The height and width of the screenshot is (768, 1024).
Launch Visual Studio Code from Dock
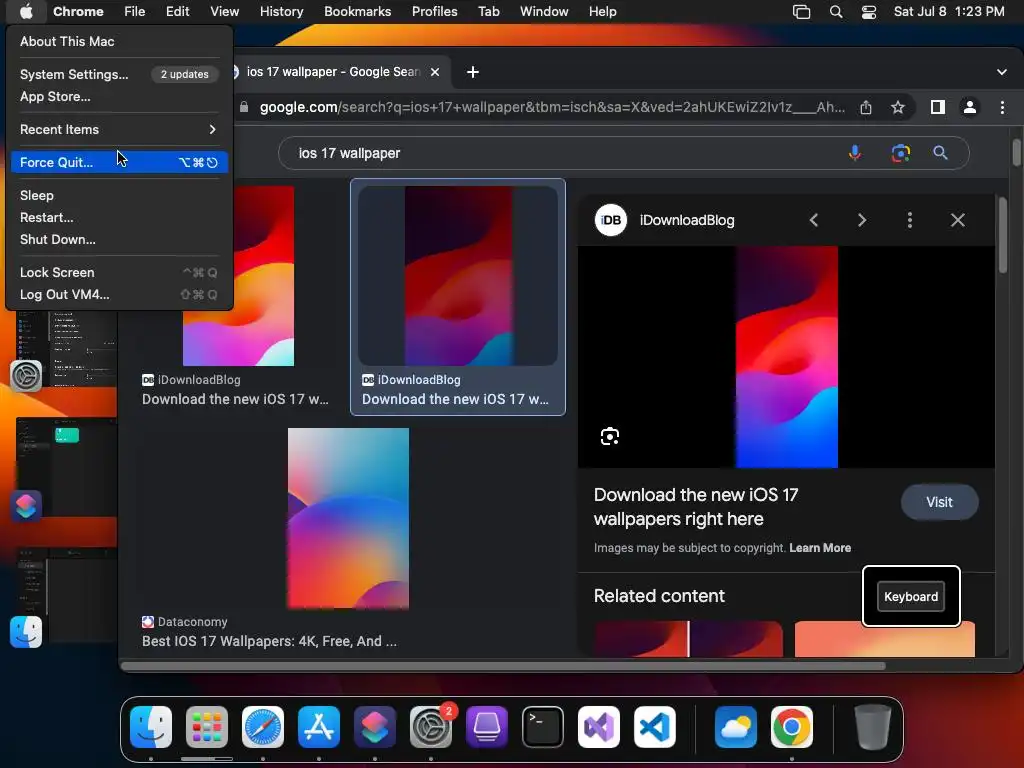pos(655,727)
